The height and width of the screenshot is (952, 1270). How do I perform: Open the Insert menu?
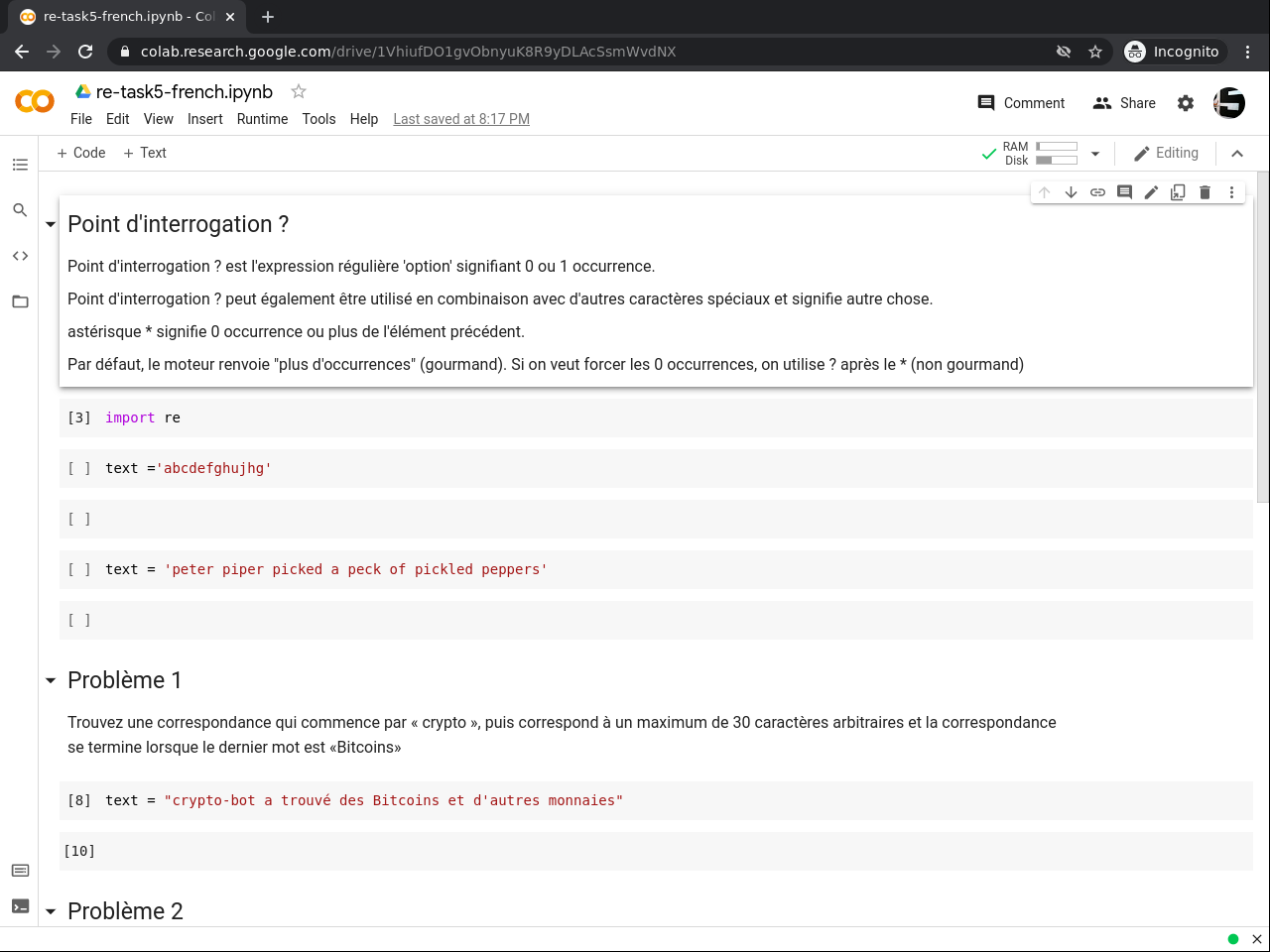[204, 119]
